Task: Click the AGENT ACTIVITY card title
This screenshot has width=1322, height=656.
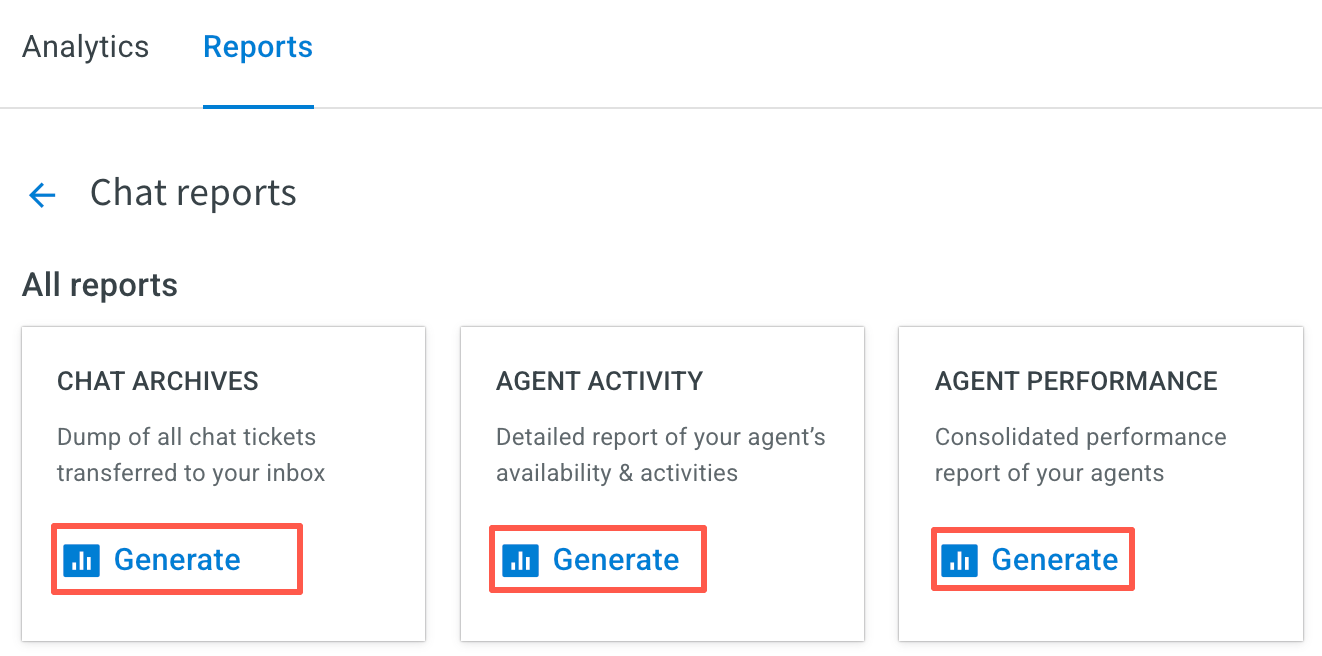Action: click(x=600, y=381)
